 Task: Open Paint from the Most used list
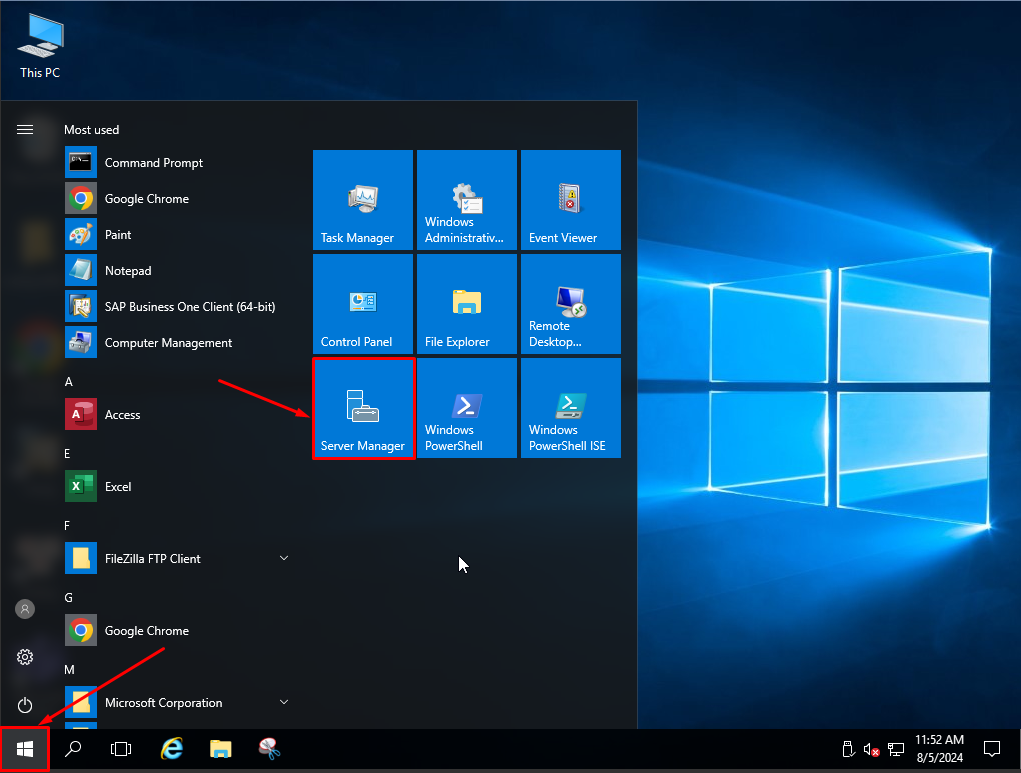click(177, 234)
